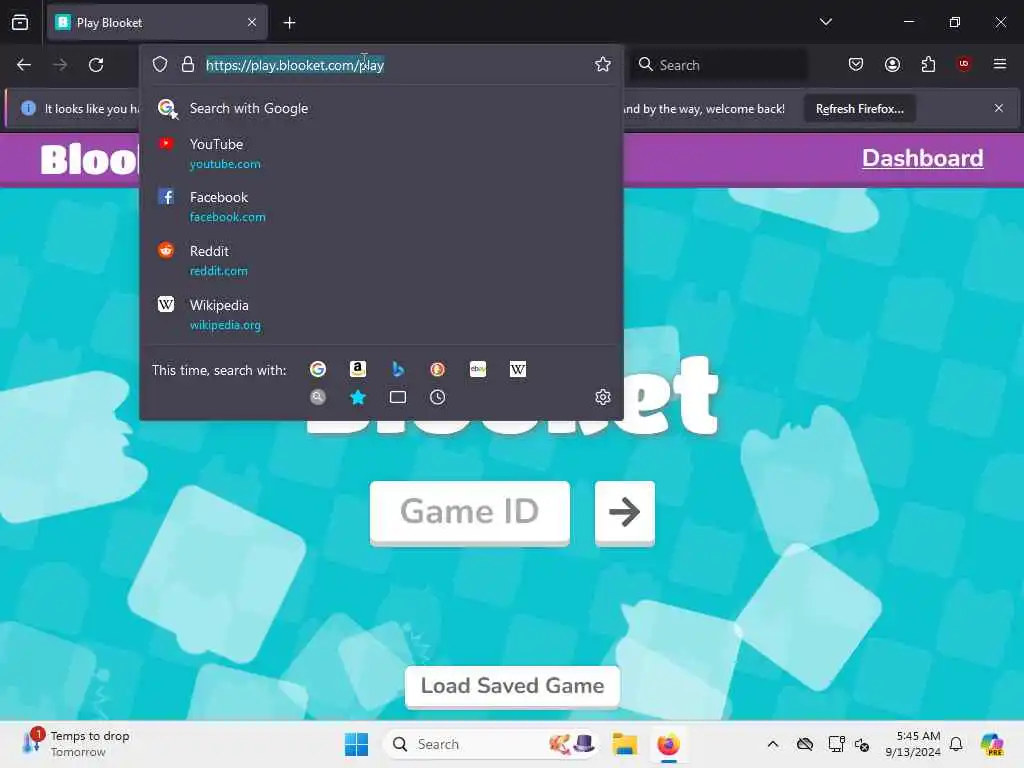Click the toolbar Search box

point(718,65)
